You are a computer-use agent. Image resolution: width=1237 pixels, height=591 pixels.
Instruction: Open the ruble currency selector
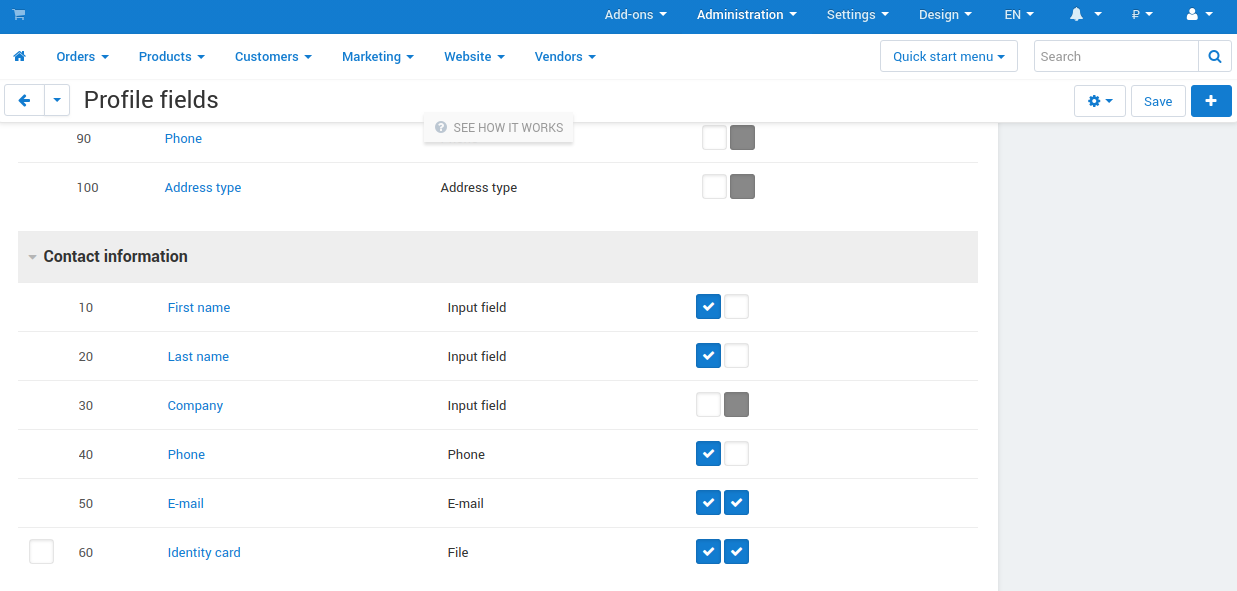[1142, 15]
